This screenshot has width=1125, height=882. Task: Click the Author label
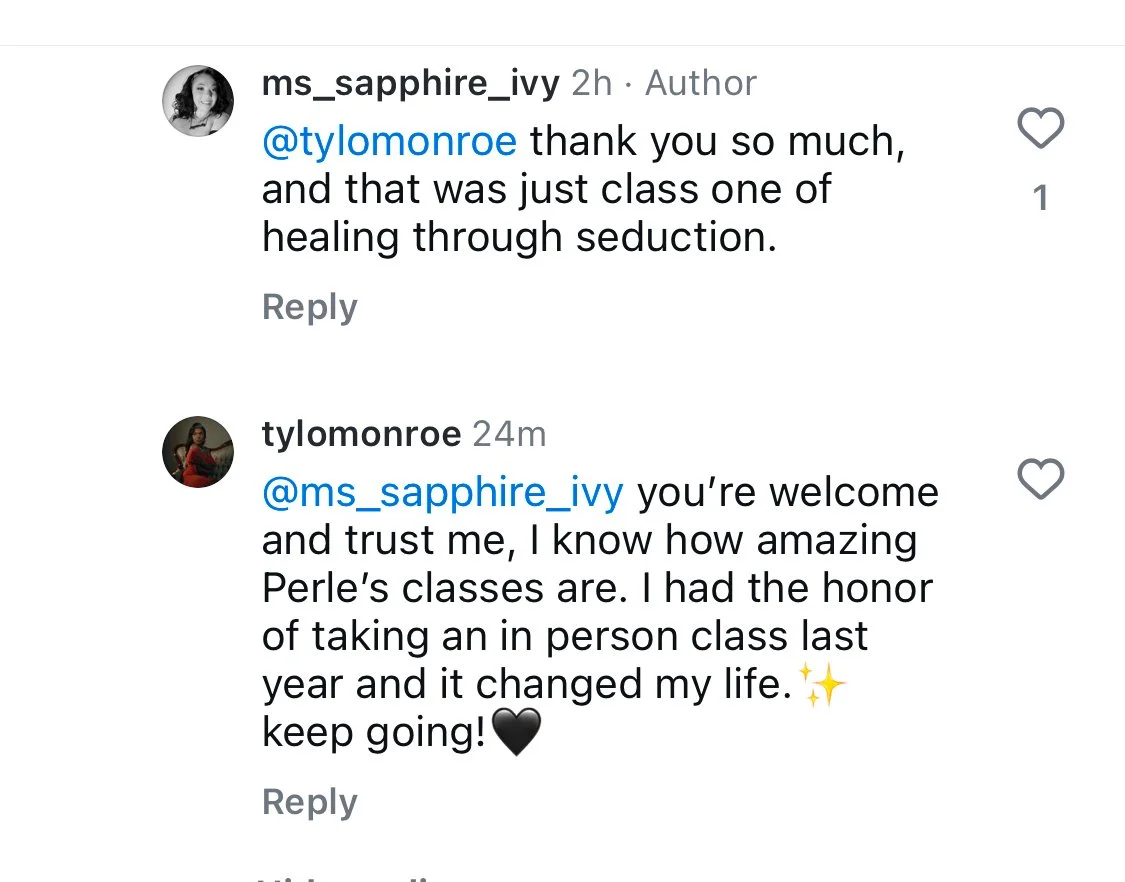point(700,83)
